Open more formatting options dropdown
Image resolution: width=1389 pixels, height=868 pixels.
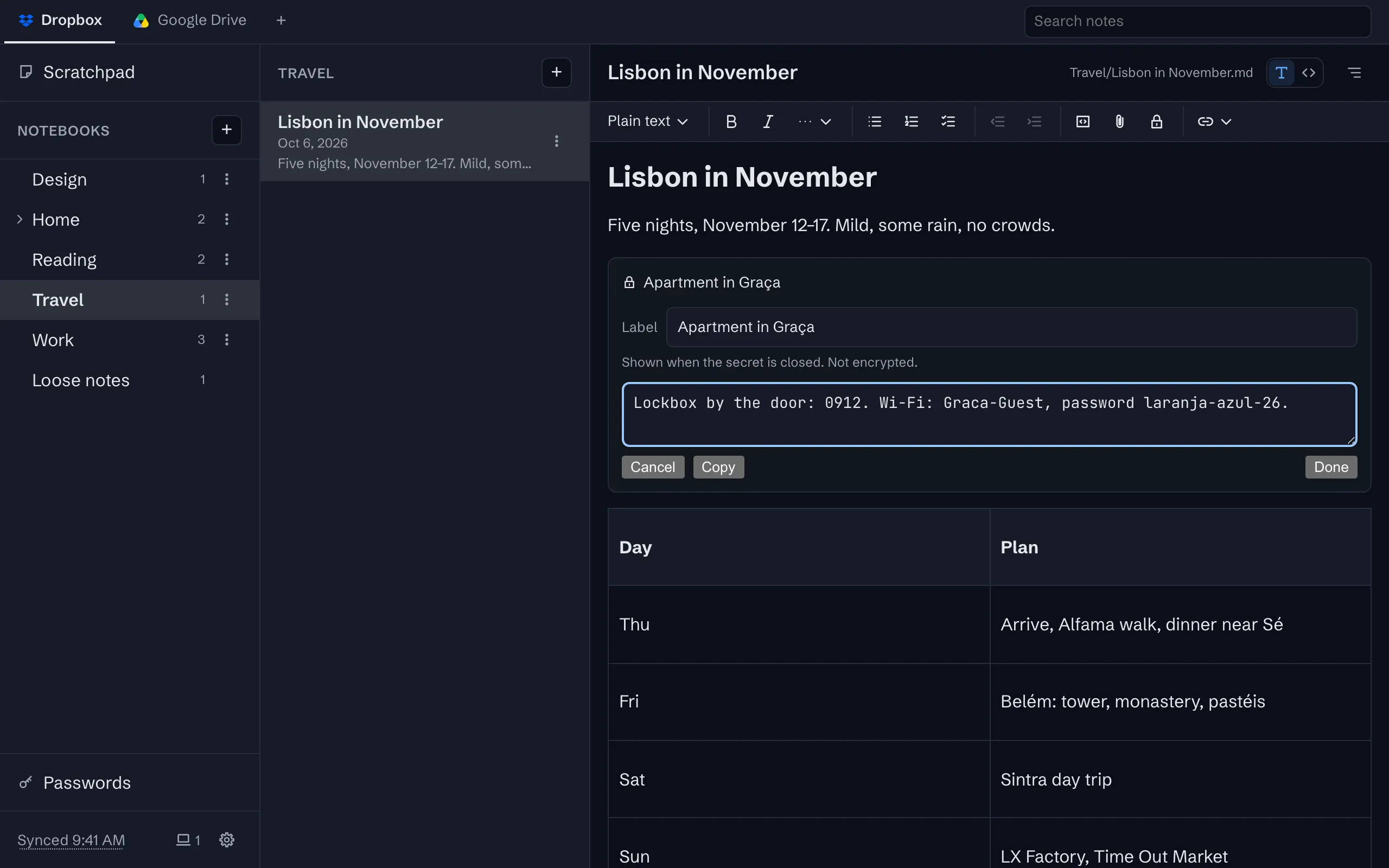click(x=814, y=121)
